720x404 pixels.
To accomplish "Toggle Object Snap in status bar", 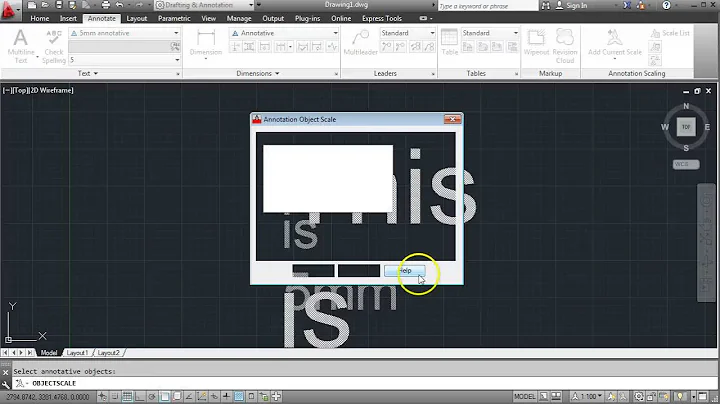I will (x=164, y=396).
